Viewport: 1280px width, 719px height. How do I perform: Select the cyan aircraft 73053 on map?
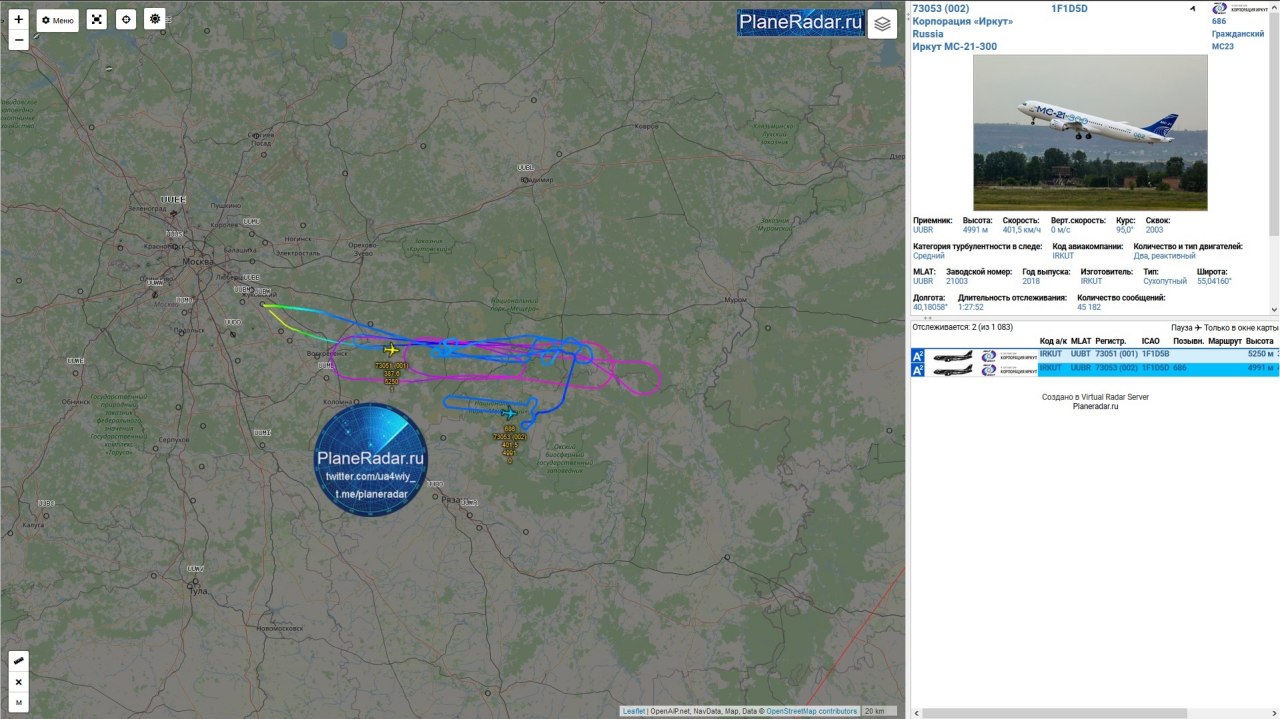[x=510, y=412]
